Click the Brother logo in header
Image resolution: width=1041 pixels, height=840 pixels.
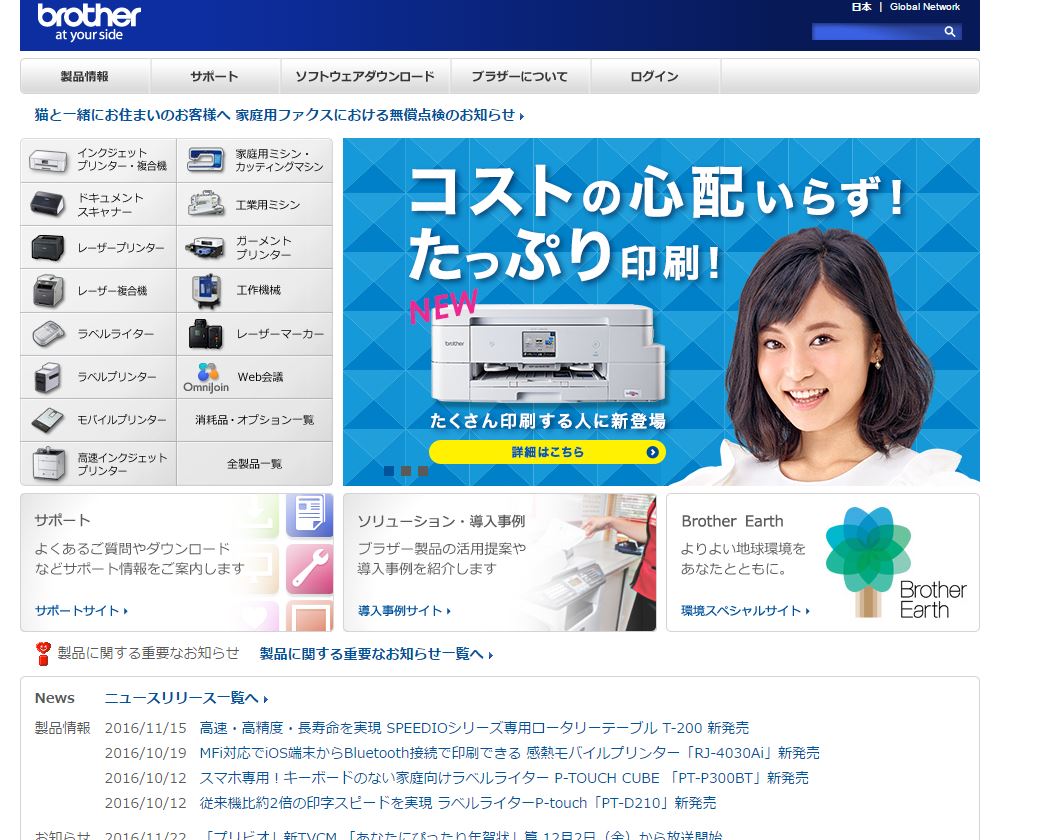pyautogui.click(x=89, y=23)
